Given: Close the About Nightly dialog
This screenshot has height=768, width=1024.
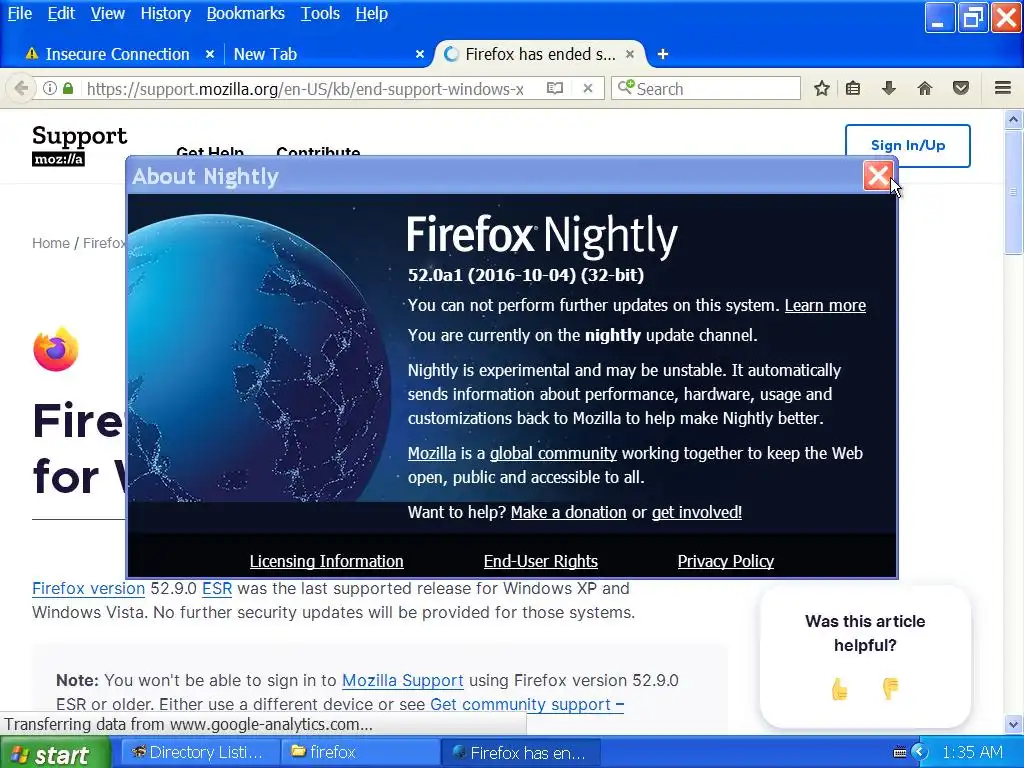Looking at the screenshot, I should coord(878,175).
